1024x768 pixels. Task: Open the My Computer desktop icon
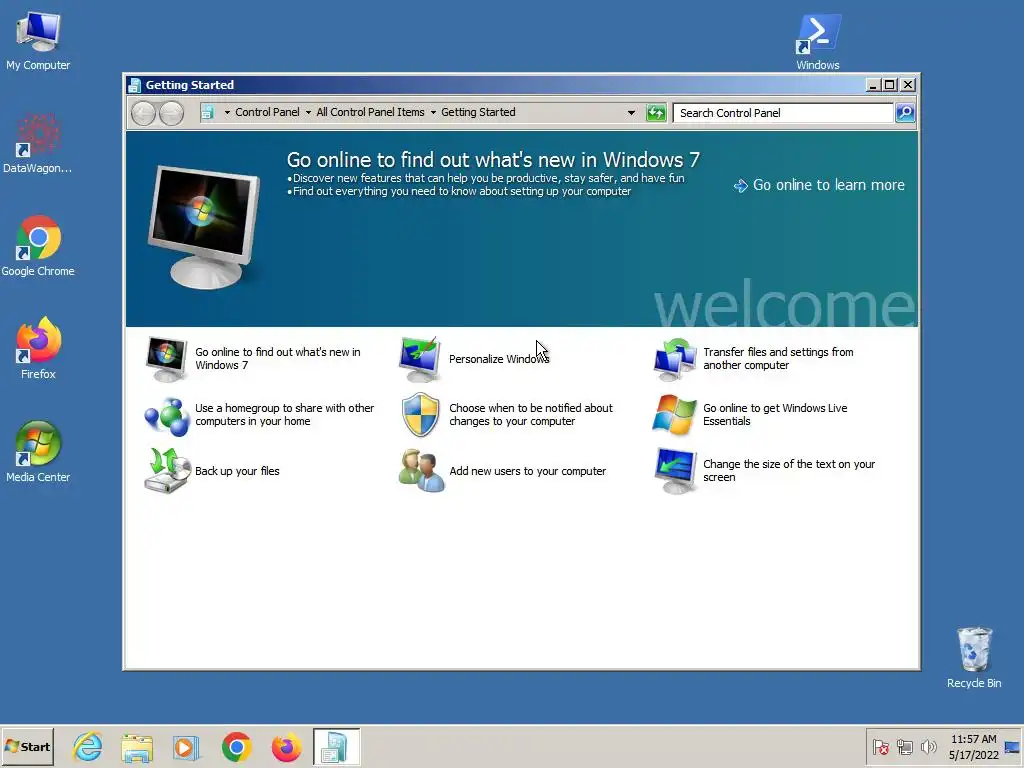(38, 42)
